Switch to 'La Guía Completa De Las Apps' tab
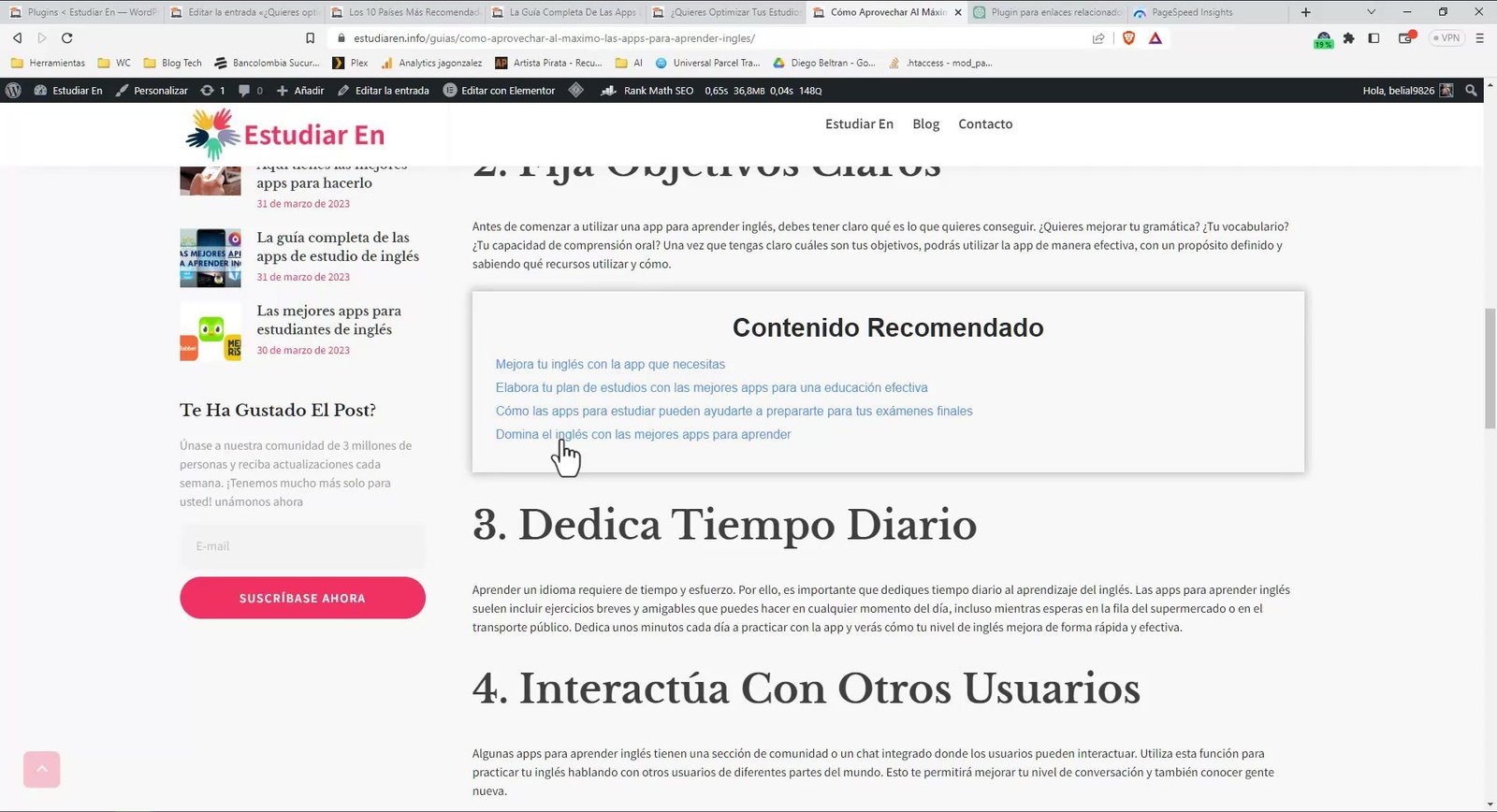 click(564, 12)
